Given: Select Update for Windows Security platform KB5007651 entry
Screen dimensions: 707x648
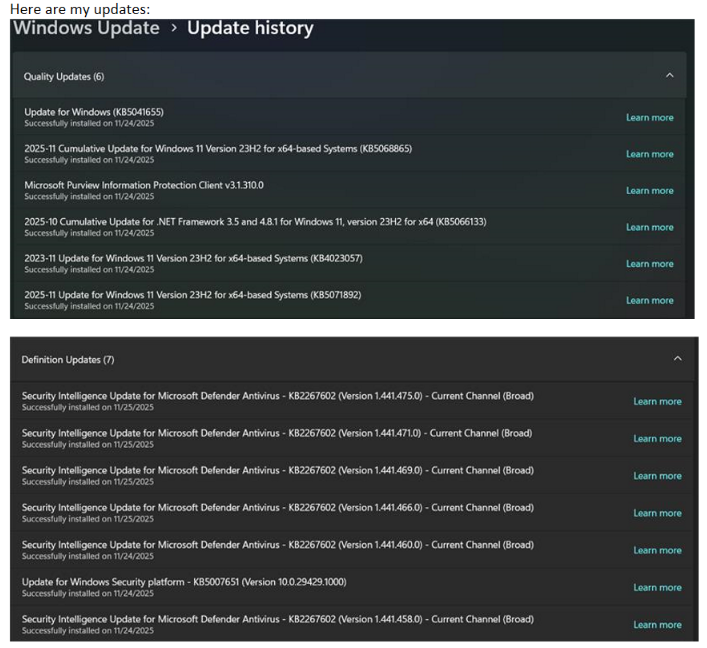Looking at the screenshot, I should click(x=352, y=587).
